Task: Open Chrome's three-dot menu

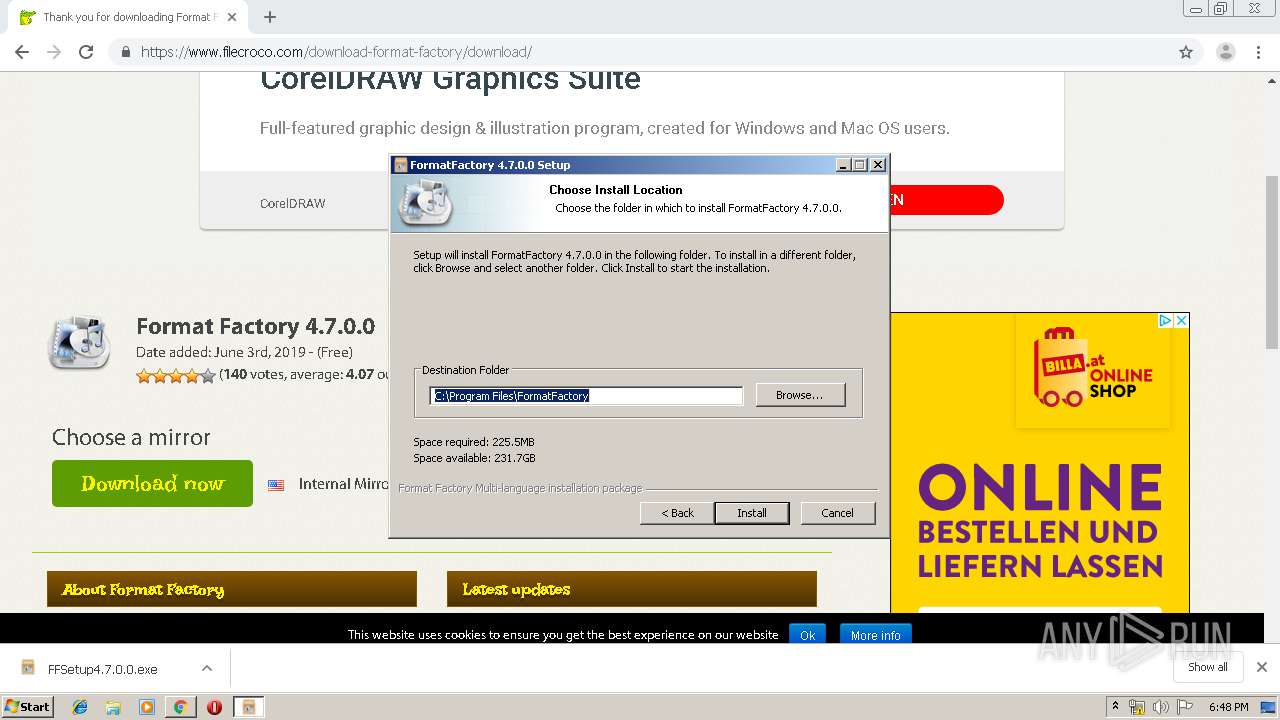Action: (1258, 52)
